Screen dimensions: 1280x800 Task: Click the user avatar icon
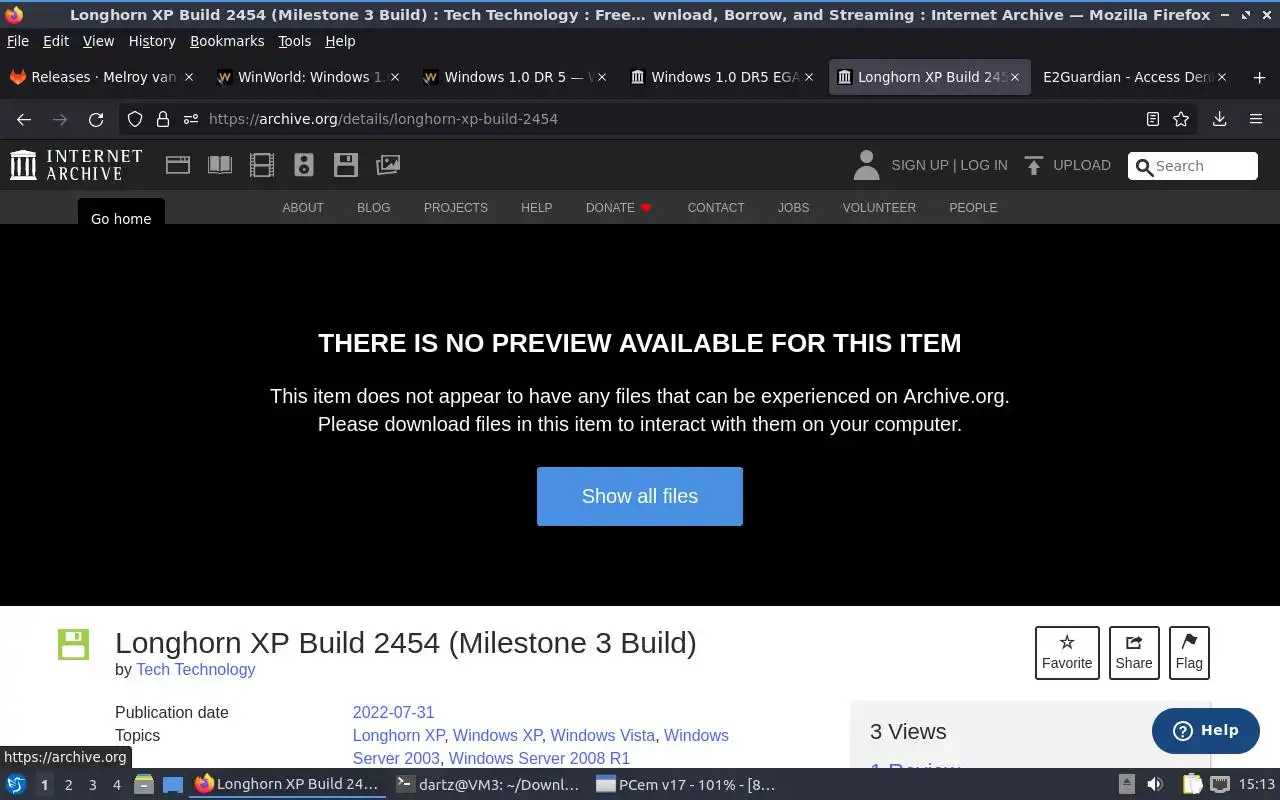[866, 165]
